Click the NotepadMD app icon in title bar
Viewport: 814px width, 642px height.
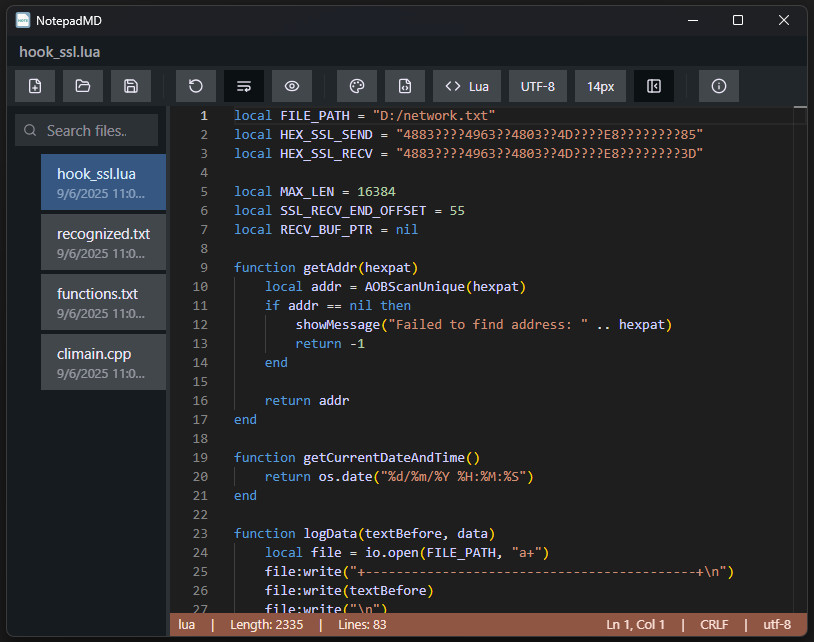[x=22, y=20]
